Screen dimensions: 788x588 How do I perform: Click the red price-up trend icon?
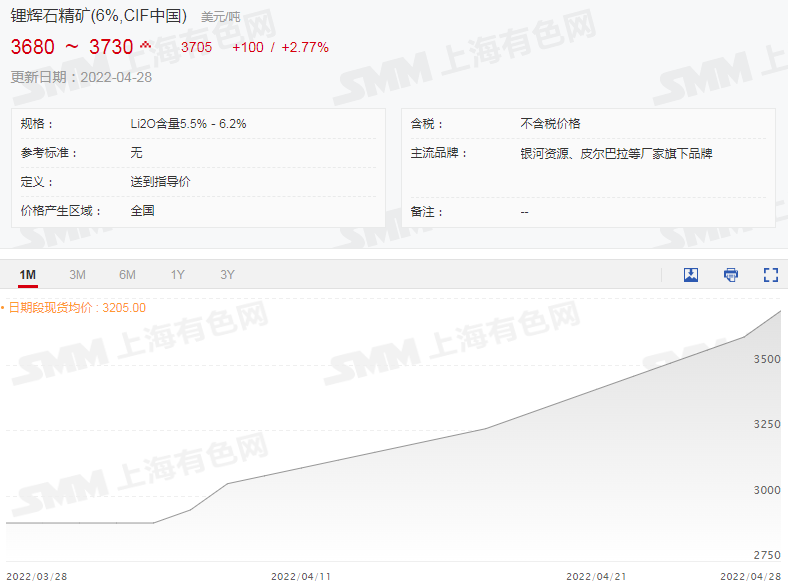[145, 45]
